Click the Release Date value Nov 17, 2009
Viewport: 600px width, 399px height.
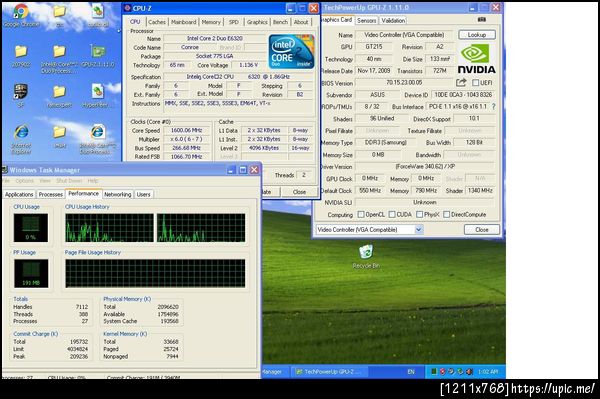click(x=373, y=71)
